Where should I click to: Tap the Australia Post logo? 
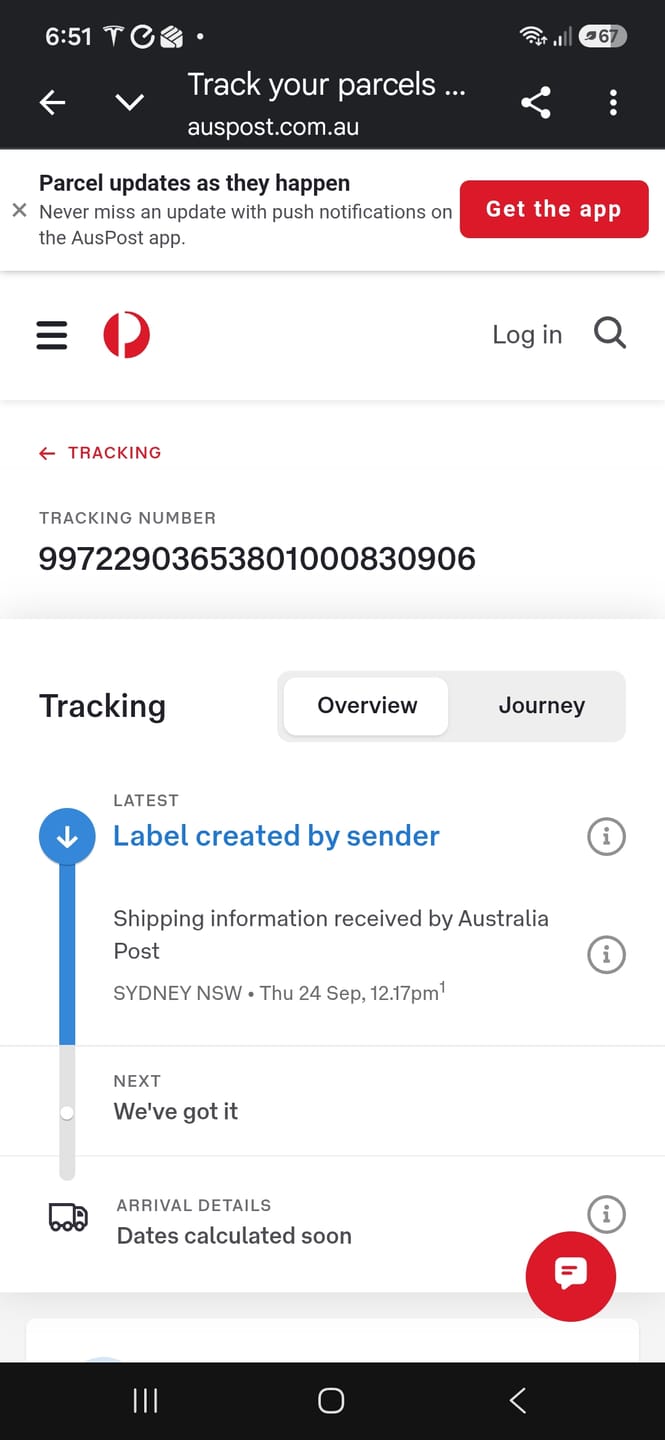click(x=127, y=335)
